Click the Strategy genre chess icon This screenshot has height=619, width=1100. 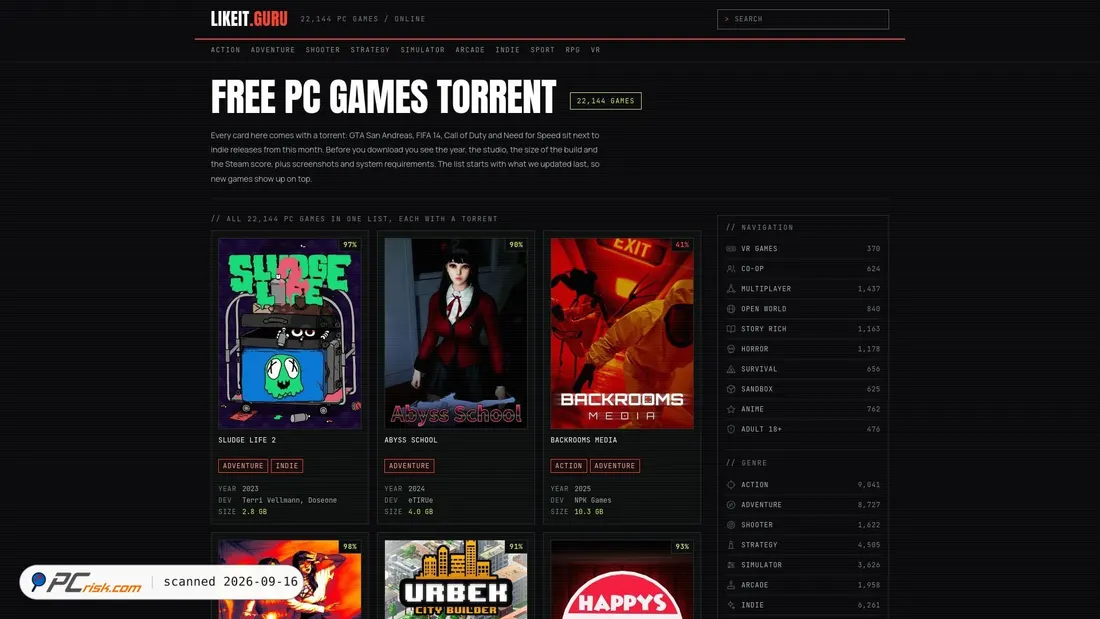coord(731,545)
